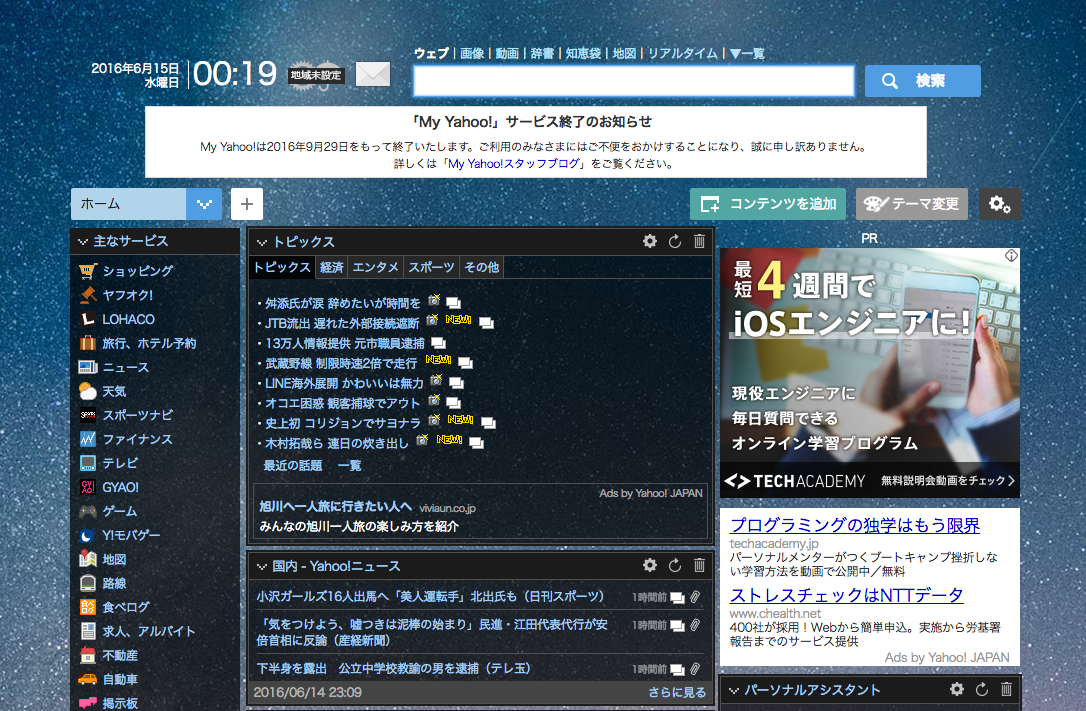Click the 検索 search button
The height and width of the screenshot is (711, 1086).
923,81
